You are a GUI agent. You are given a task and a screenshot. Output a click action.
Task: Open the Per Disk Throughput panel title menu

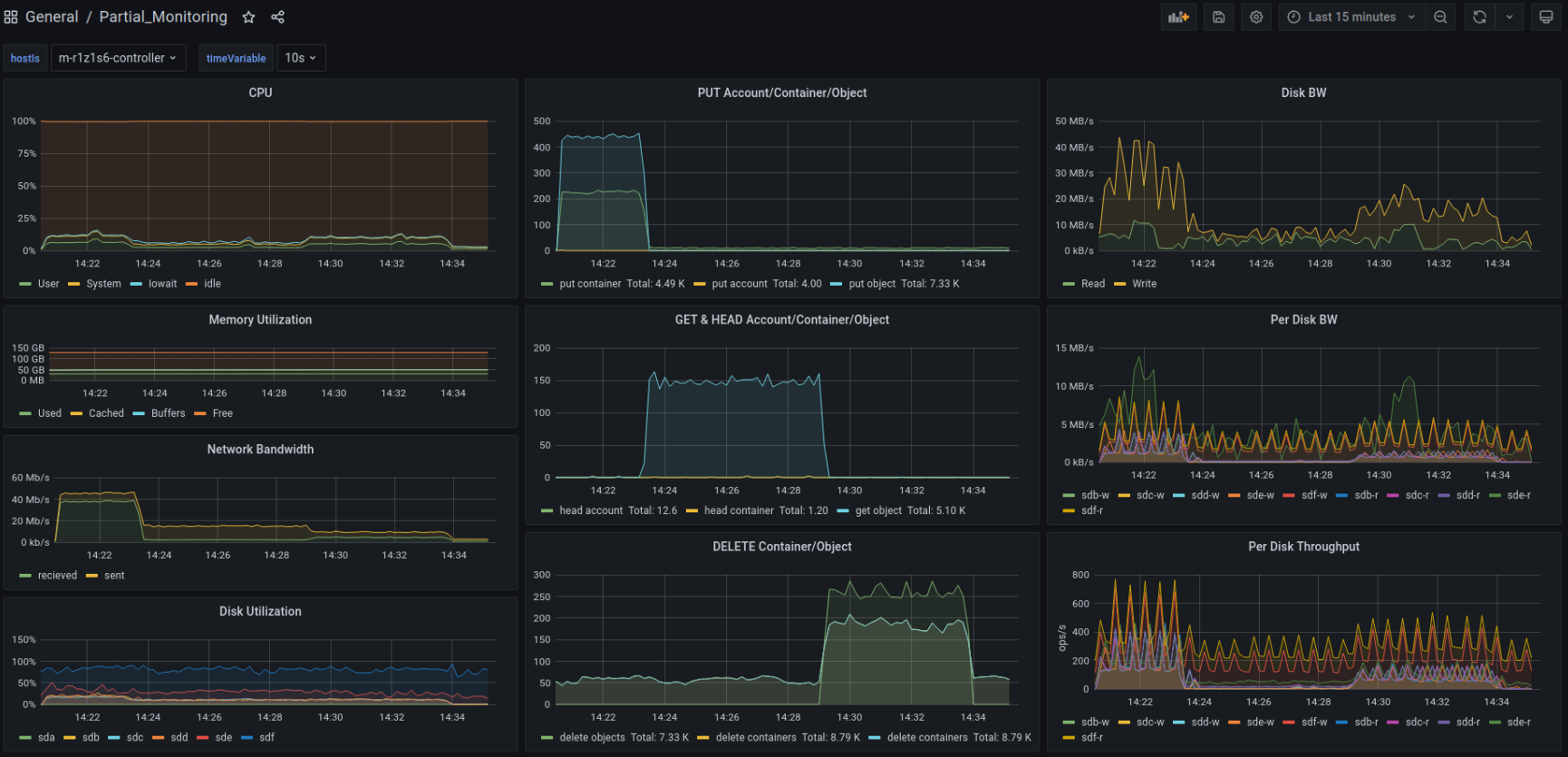(1303, 547)
